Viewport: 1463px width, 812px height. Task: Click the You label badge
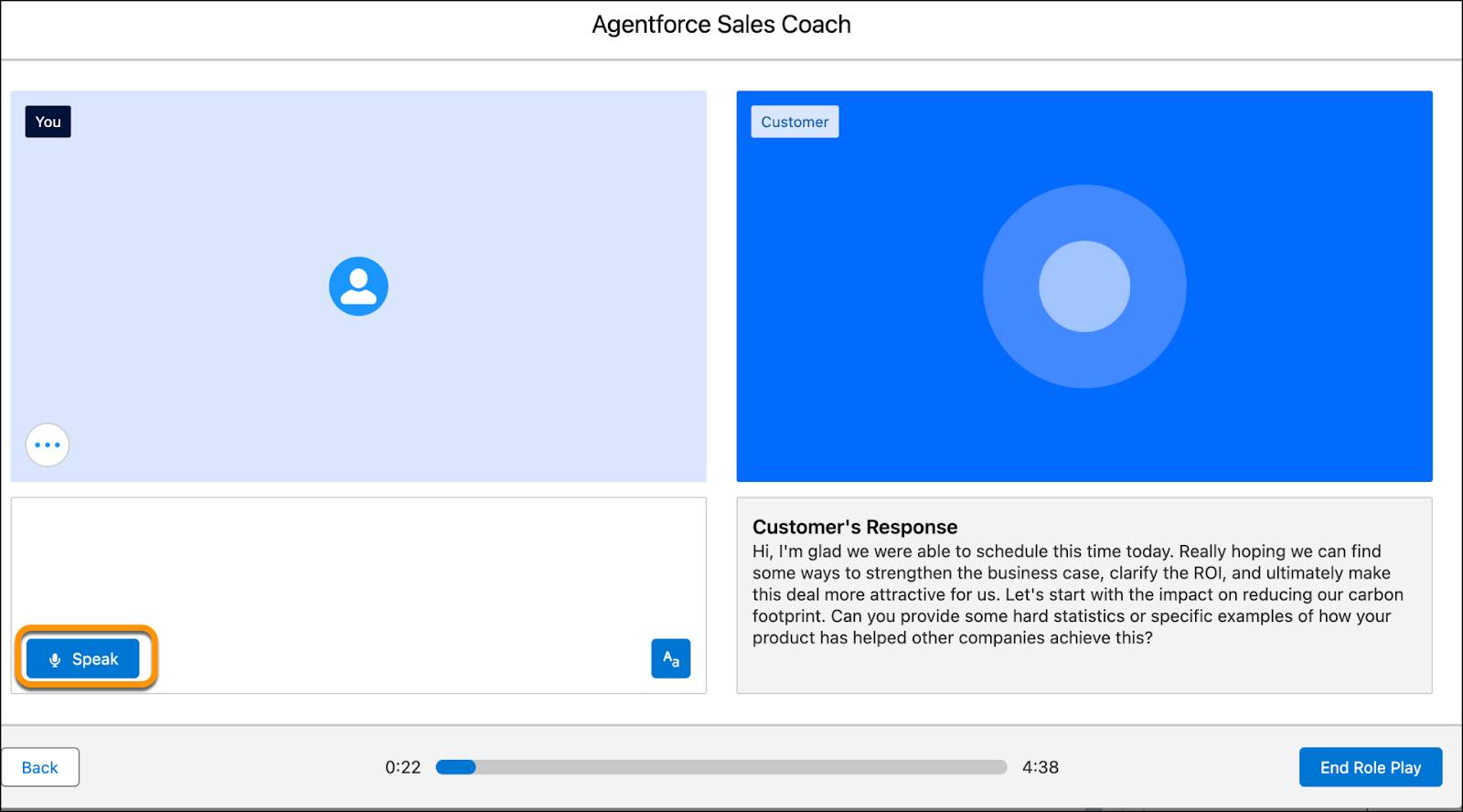48,122
